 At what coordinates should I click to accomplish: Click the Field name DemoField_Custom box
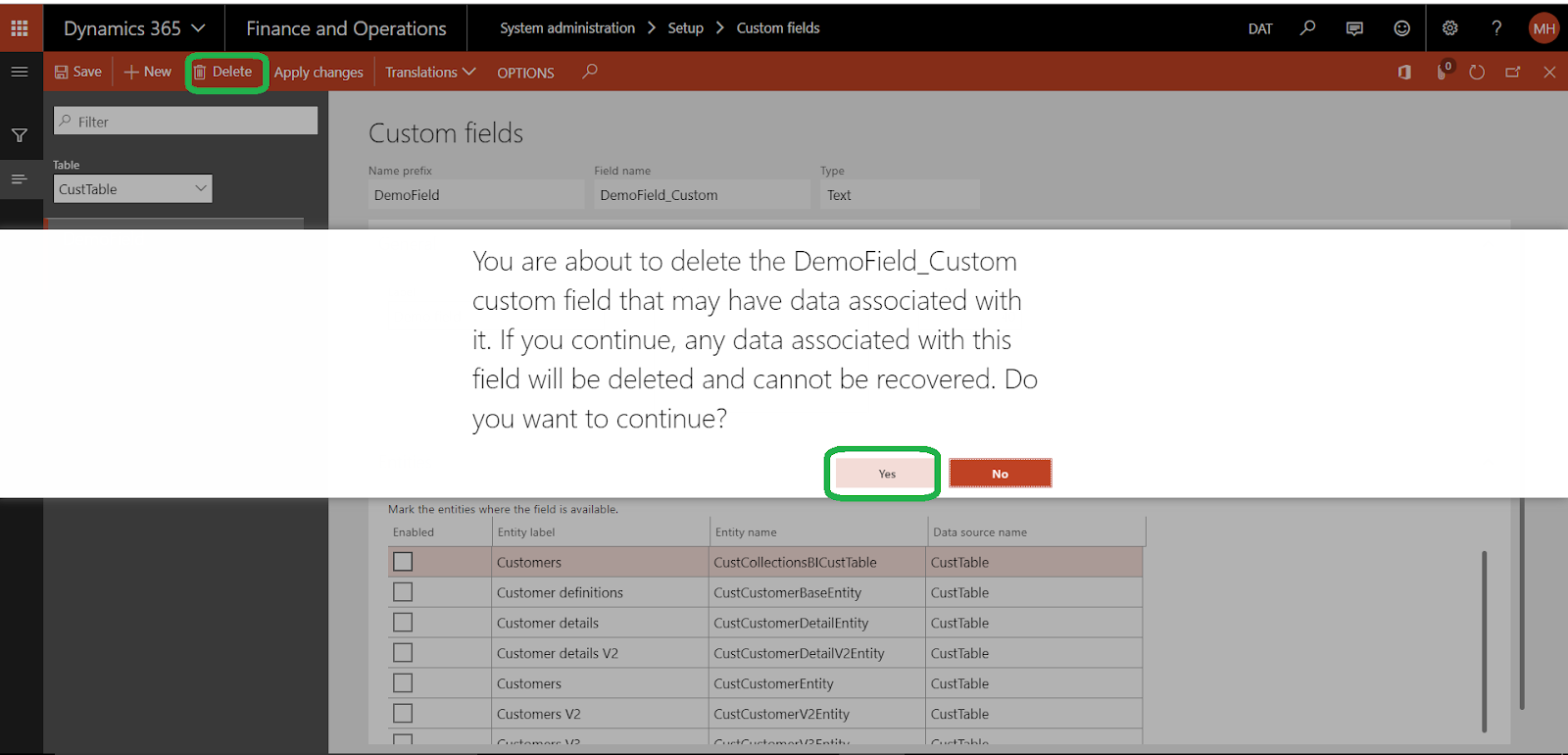(702, 194)
